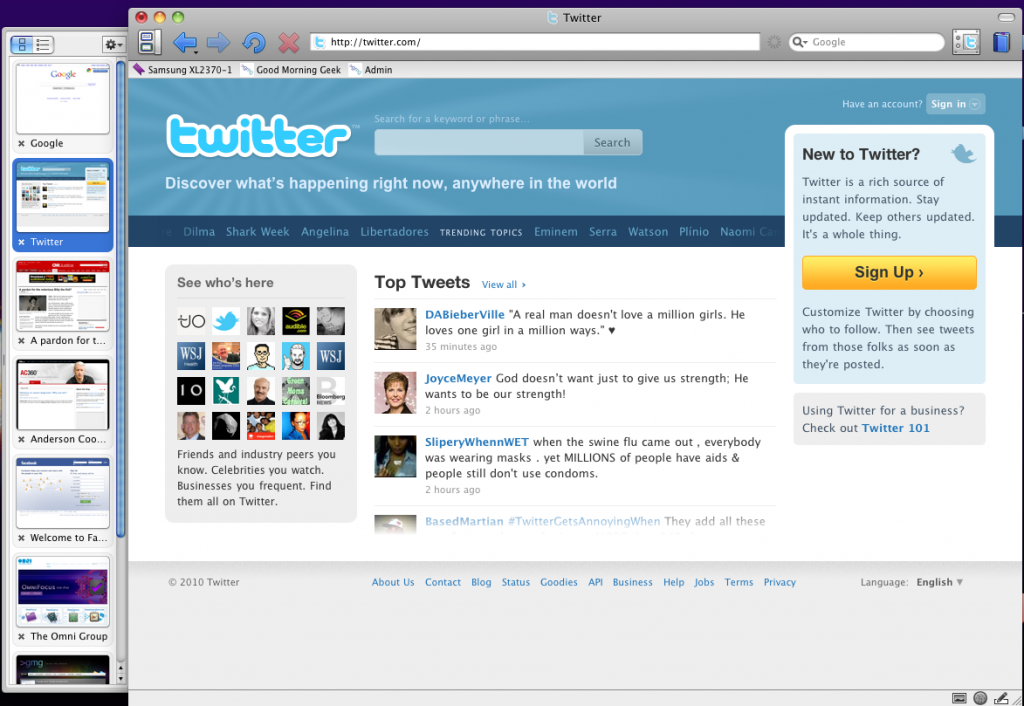
Task: Switch tab drawer to list view
Action: tap(43, 44)
